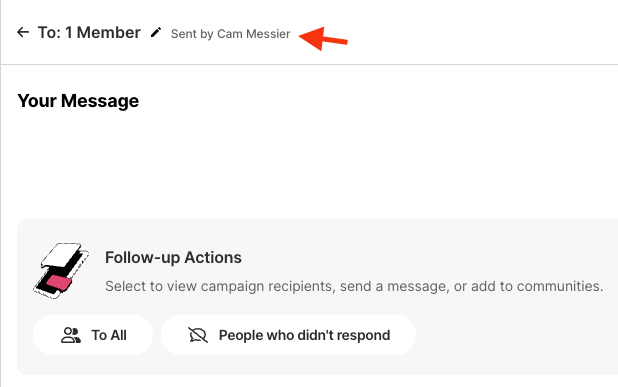Click the phone illustration in Follow-up Actions
618x387 pixels.
click(x=61, y=271)
